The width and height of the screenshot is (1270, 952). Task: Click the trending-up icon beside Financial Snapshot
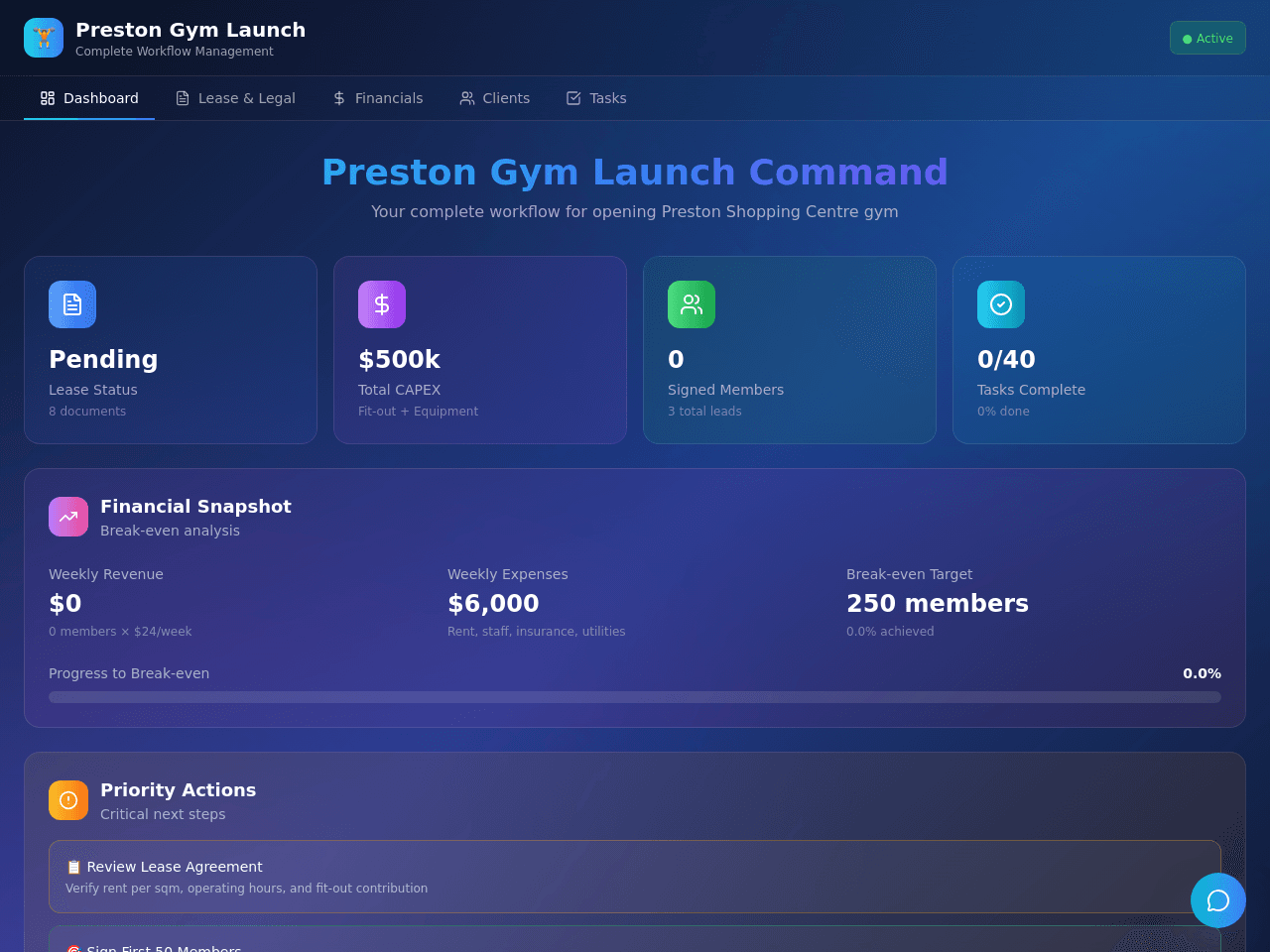point(68,517)
